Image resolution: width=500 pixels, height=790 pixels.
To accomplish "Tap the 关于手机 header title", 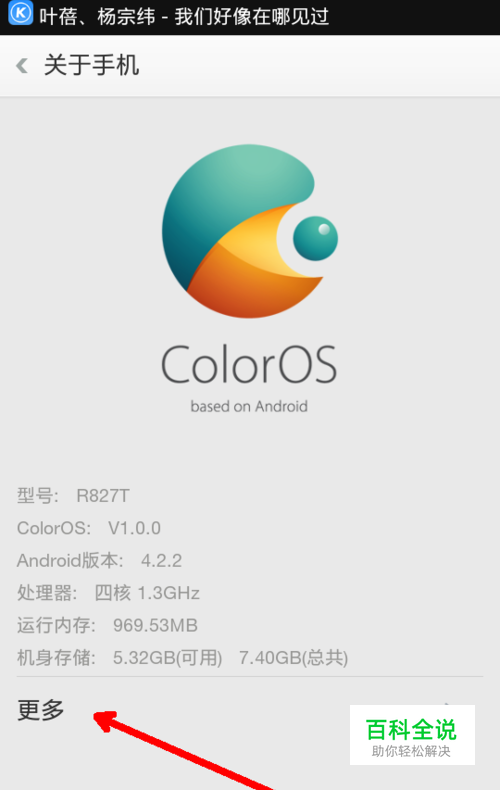I will (x=92, y=65).
